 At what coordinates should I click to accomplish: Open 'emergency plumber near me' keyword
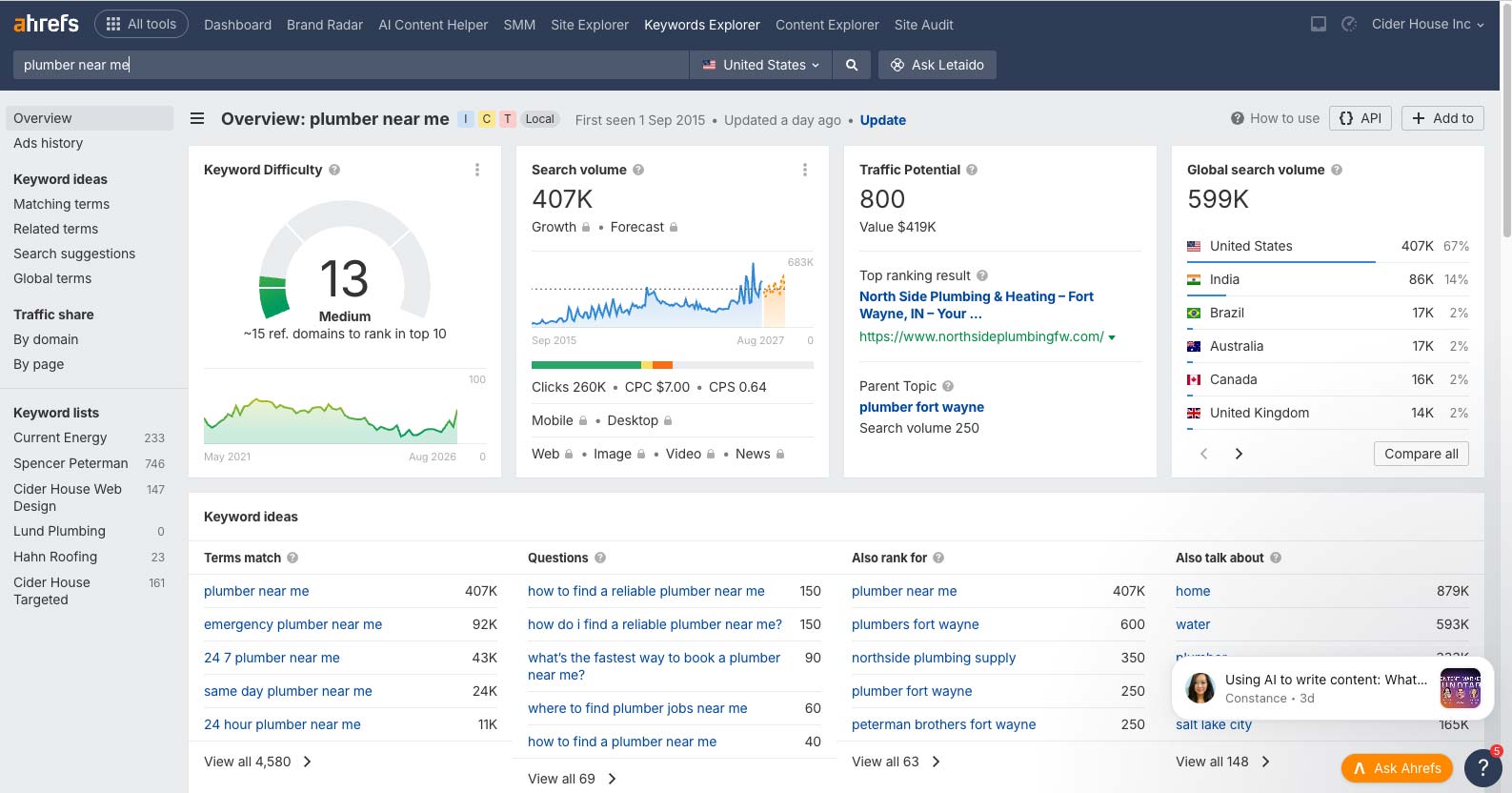(x=292, y=624)
